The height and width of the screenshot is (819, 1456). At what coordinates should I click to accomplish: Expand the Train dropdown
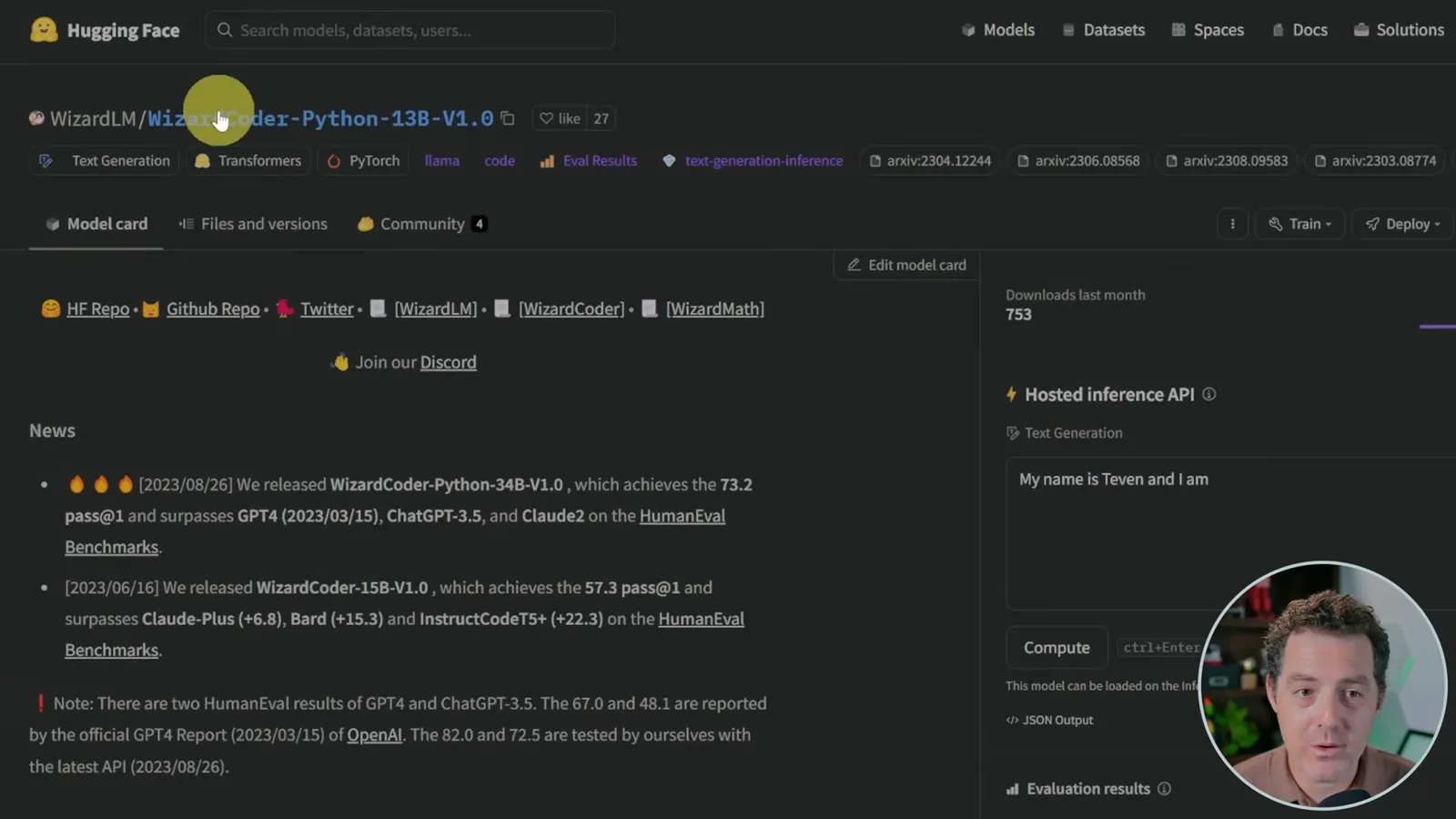[x=1299, y=224]
